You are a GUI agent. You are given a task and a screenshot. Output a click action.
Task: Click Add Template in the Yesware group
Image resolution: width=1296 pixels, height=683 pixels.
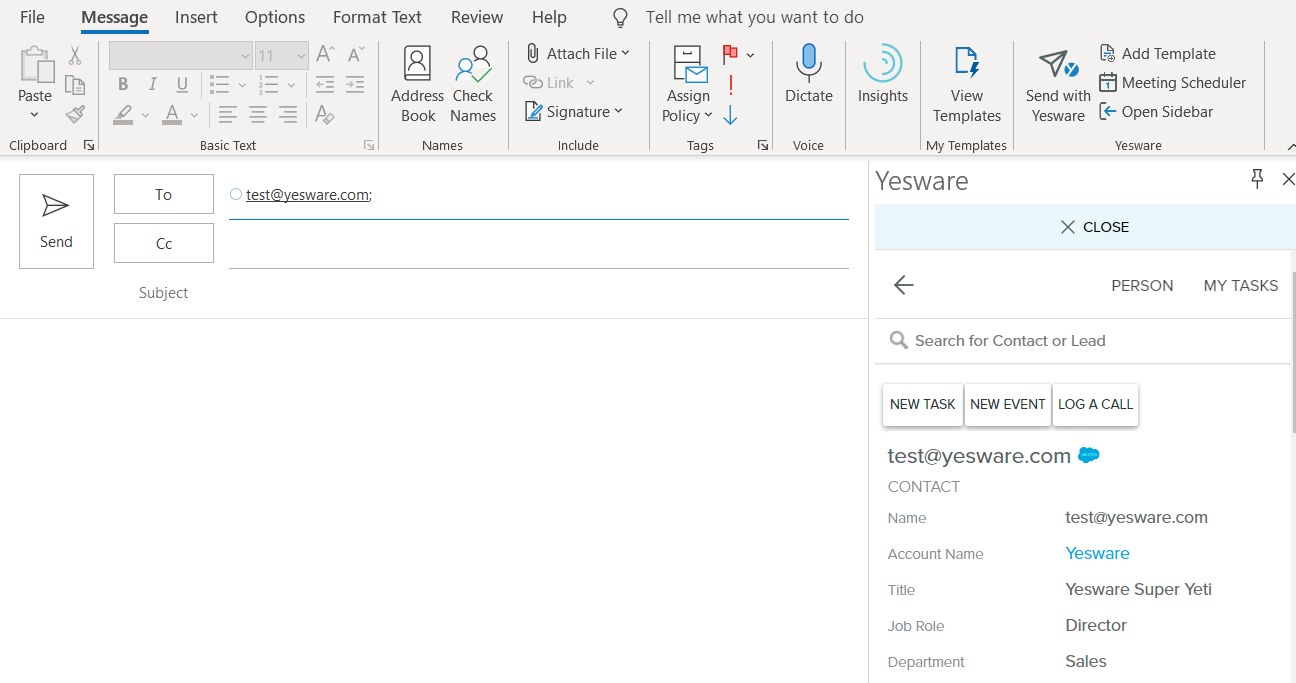1158,54
